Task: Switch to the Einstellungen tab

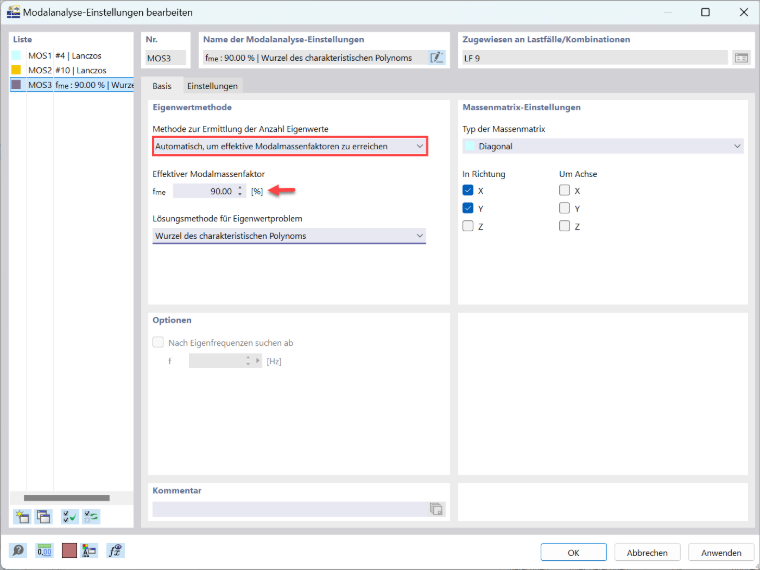Action: click(212, 86)
